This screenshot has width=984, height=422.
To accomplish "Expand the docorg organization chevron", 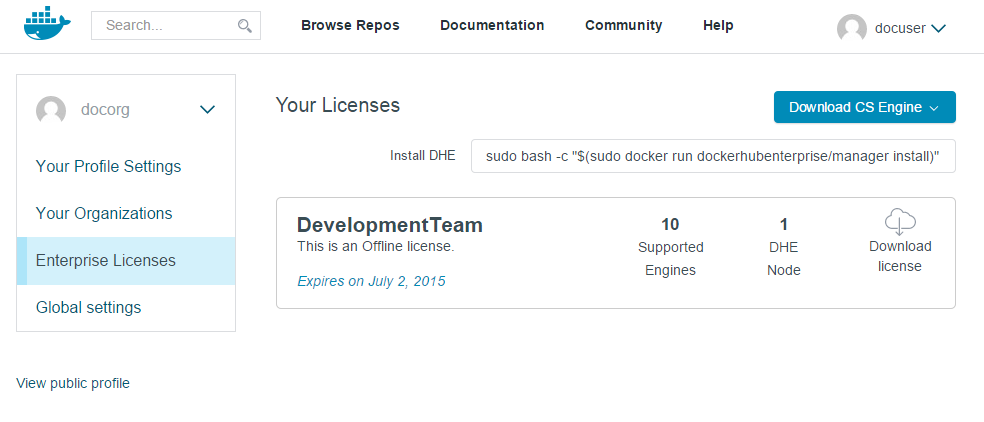I will 207,110.
